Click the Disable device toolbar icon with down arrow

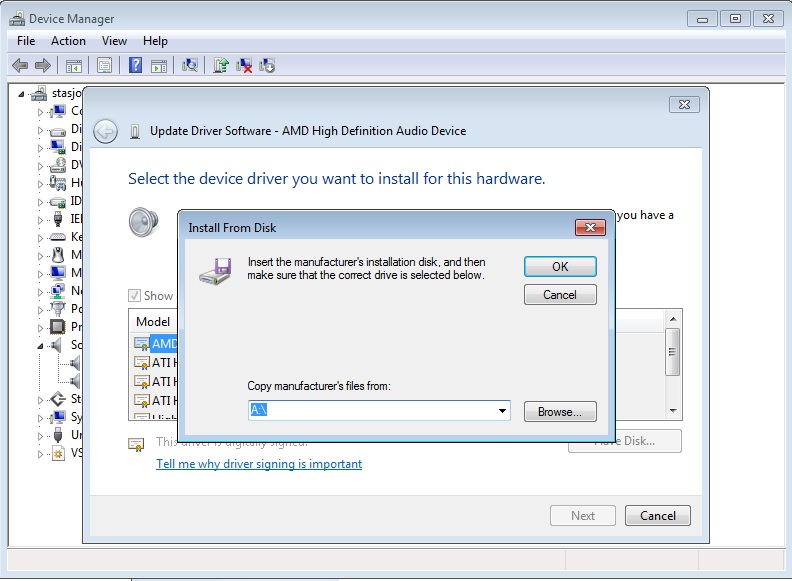(267, 65)
